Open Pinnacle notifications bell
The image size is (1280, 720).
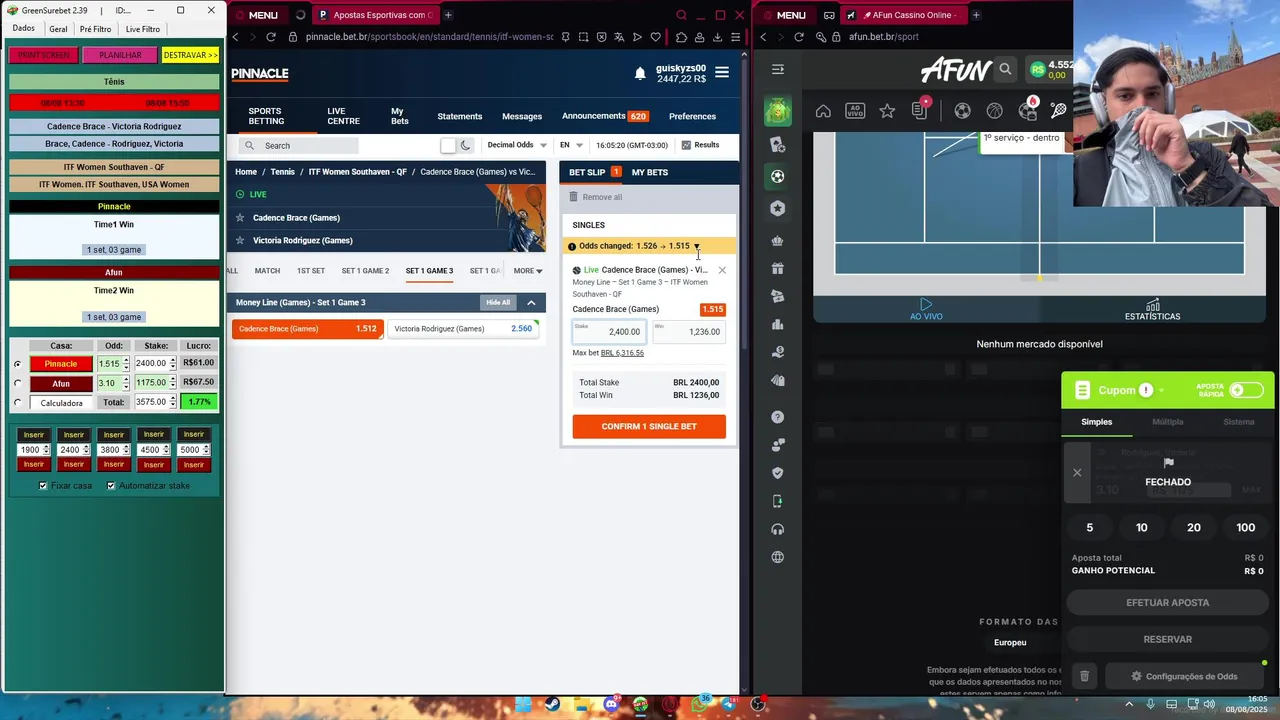(x=640, y=74)
